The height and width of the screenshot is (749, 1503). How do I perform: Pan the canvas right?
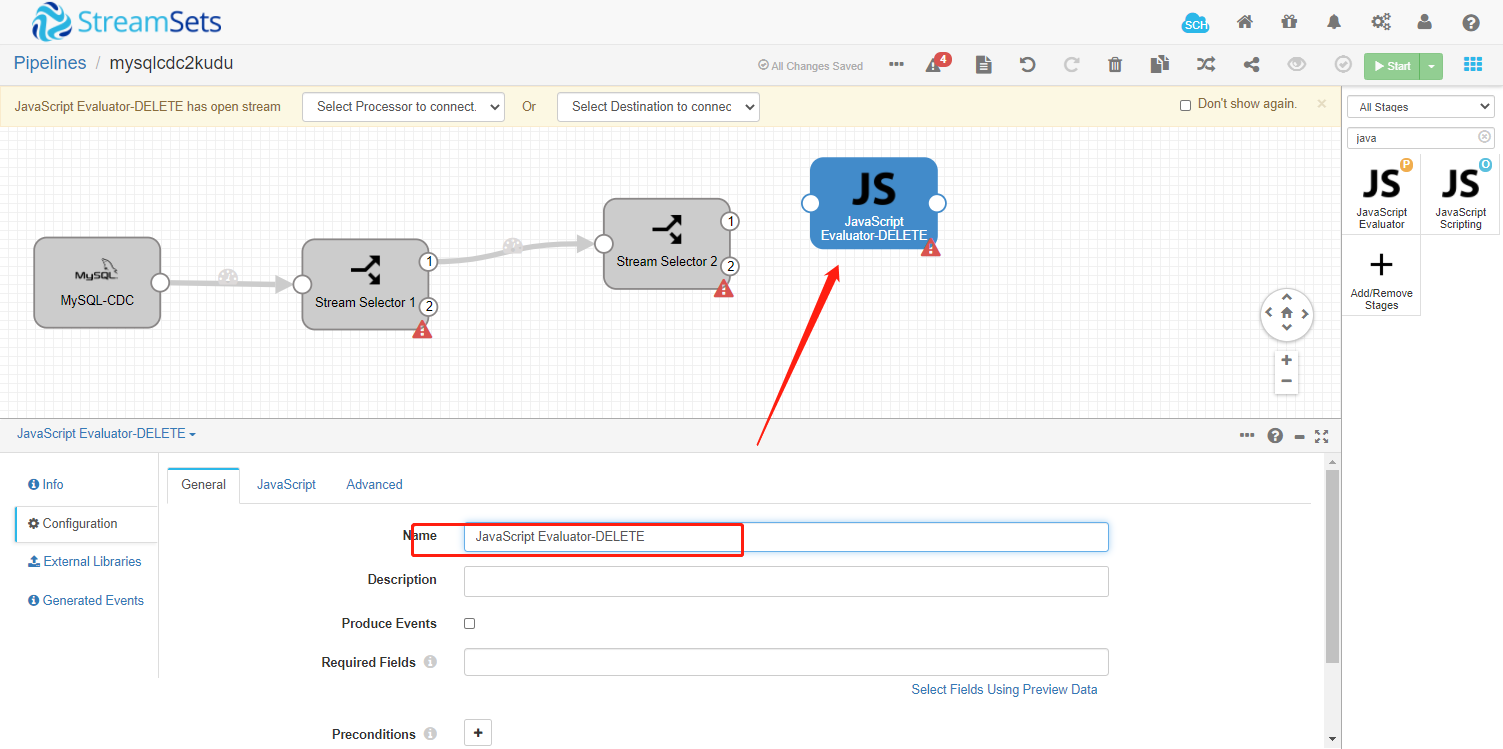[1304, 313]
